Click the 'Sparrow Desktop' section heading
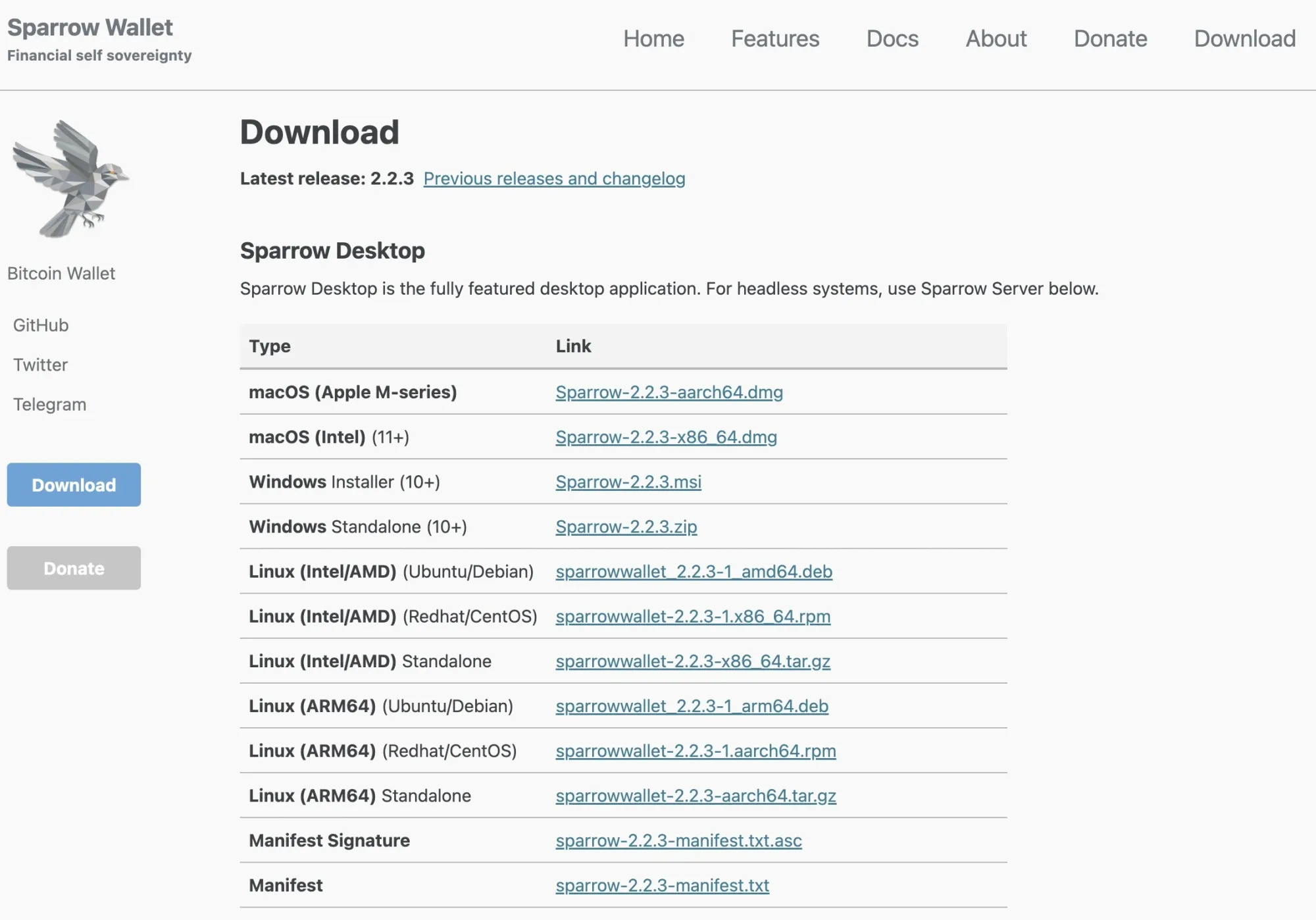Image resolution: width=1316 pixels, height=920 pixels. coord(332,251)
